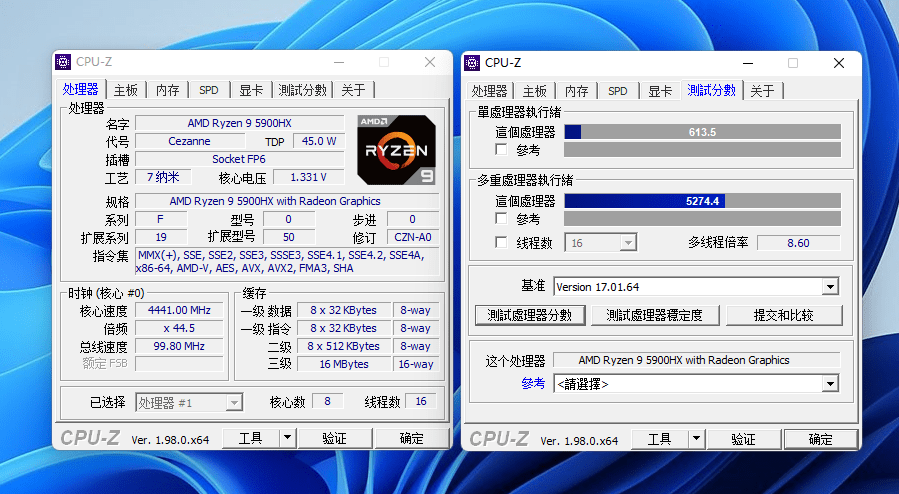
Task: Switch to 处理器 tab in right window
Action: [x=489, y=91]
